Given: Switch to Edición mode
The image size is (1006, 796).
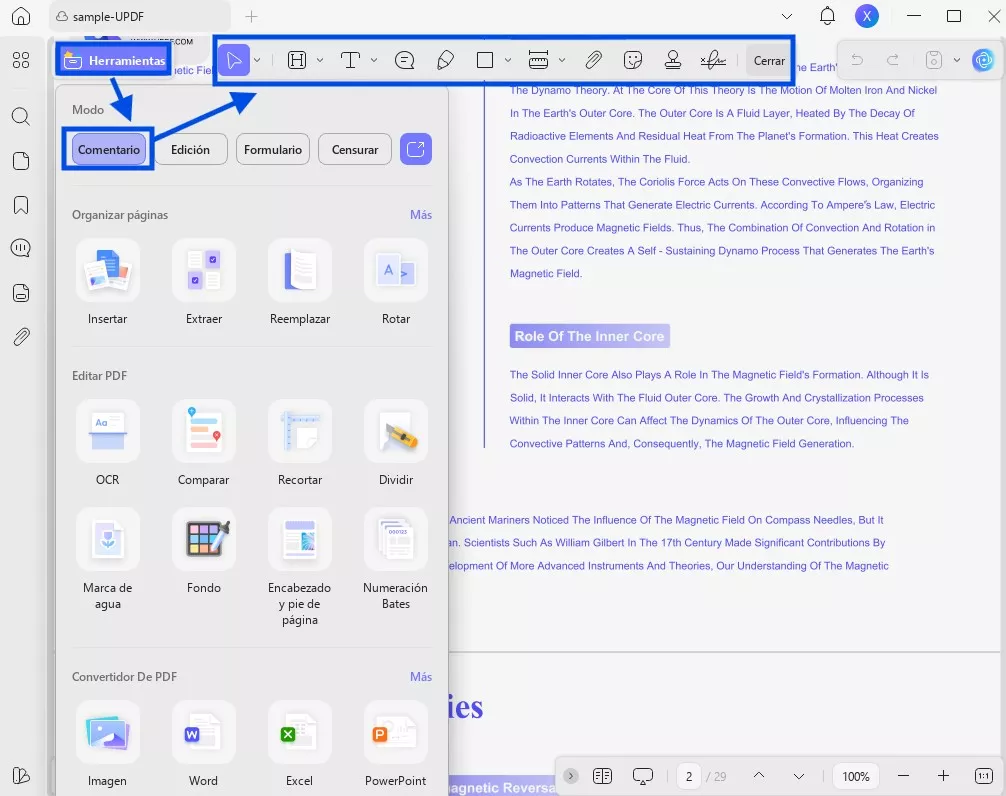Looking at the screenshot, I should [191, 149].
